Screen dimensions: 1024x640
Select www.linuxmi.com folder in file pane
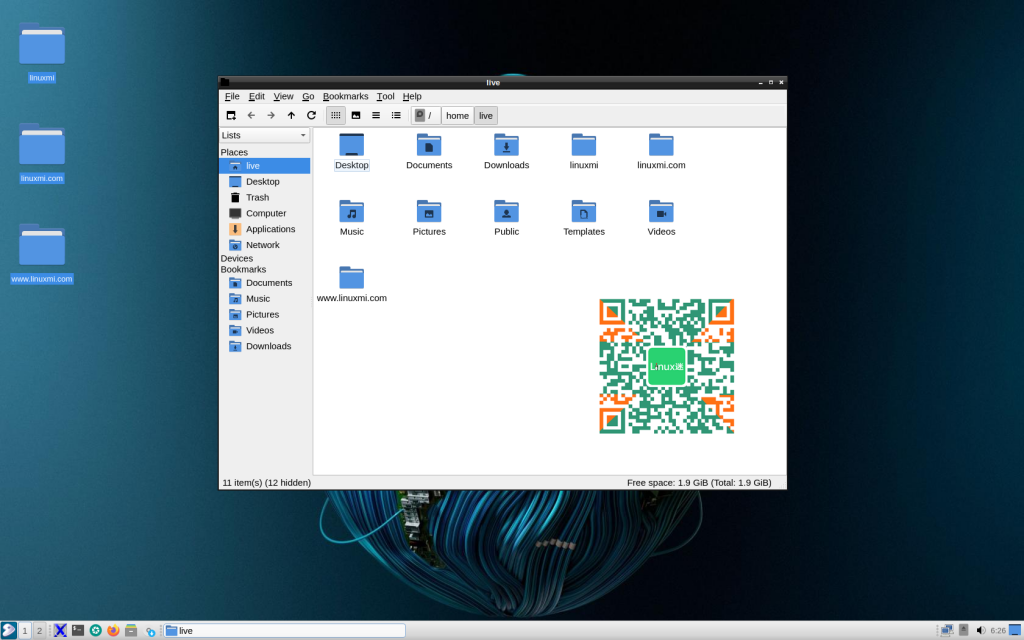(351, 285)
